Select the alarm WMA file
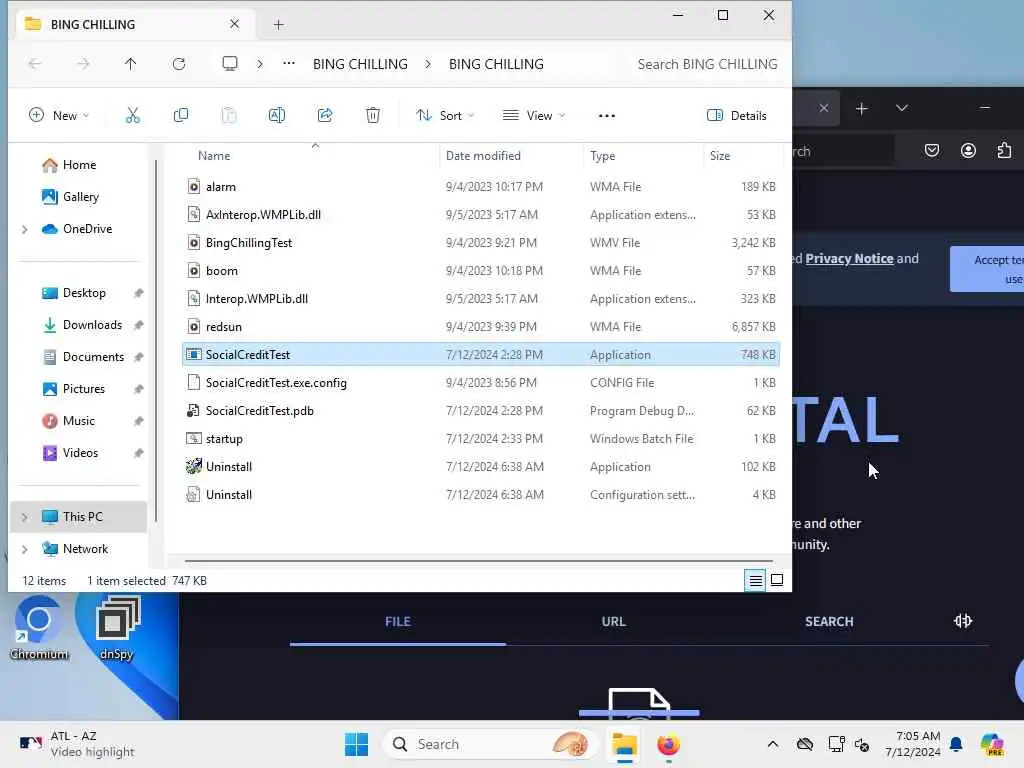Viewport: 1024px width, 768px height. click(x=481, y=187)
